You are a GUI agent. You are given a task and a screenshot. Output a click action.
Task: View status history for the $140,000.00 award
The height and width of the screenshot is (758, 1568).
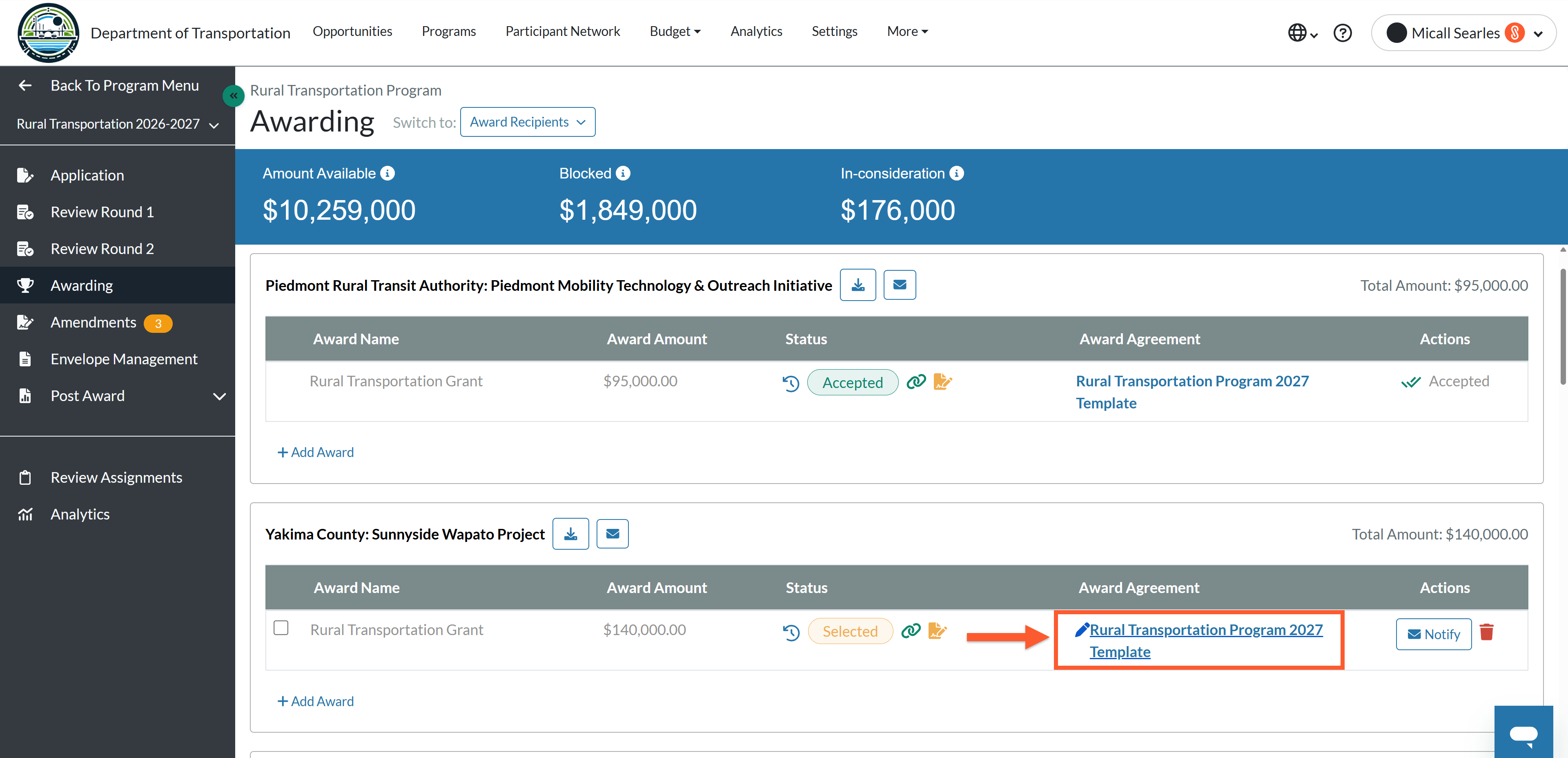click(x=791, y=632)
